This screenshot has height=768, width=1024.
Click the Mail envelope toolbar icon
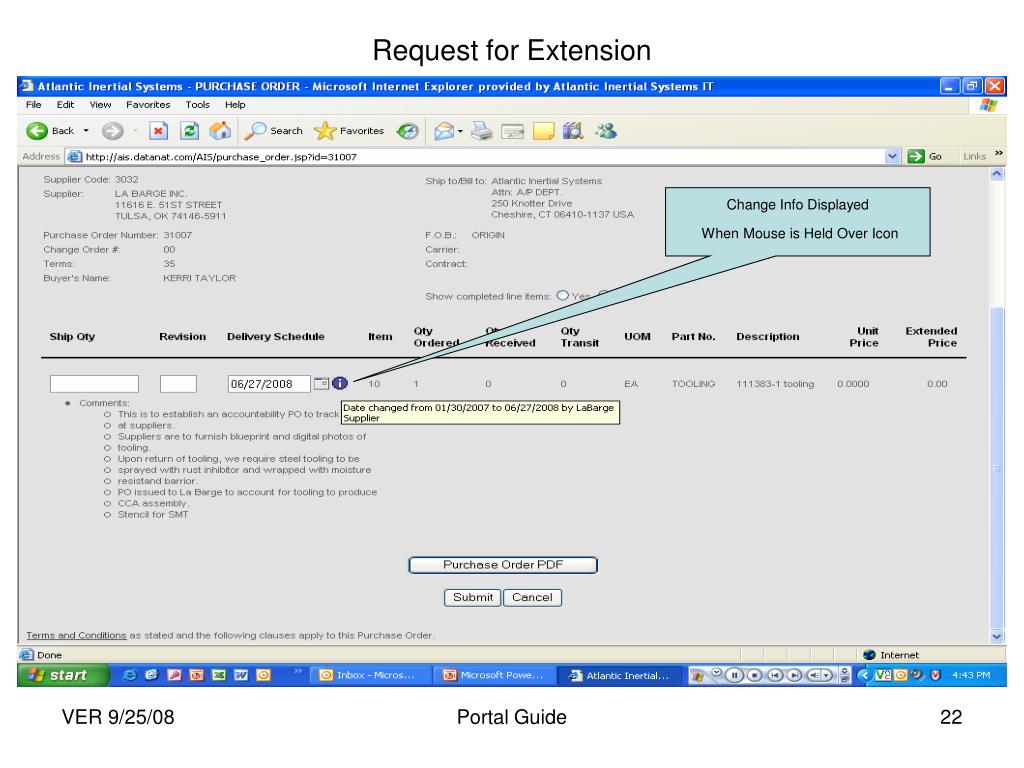(444, 131)
